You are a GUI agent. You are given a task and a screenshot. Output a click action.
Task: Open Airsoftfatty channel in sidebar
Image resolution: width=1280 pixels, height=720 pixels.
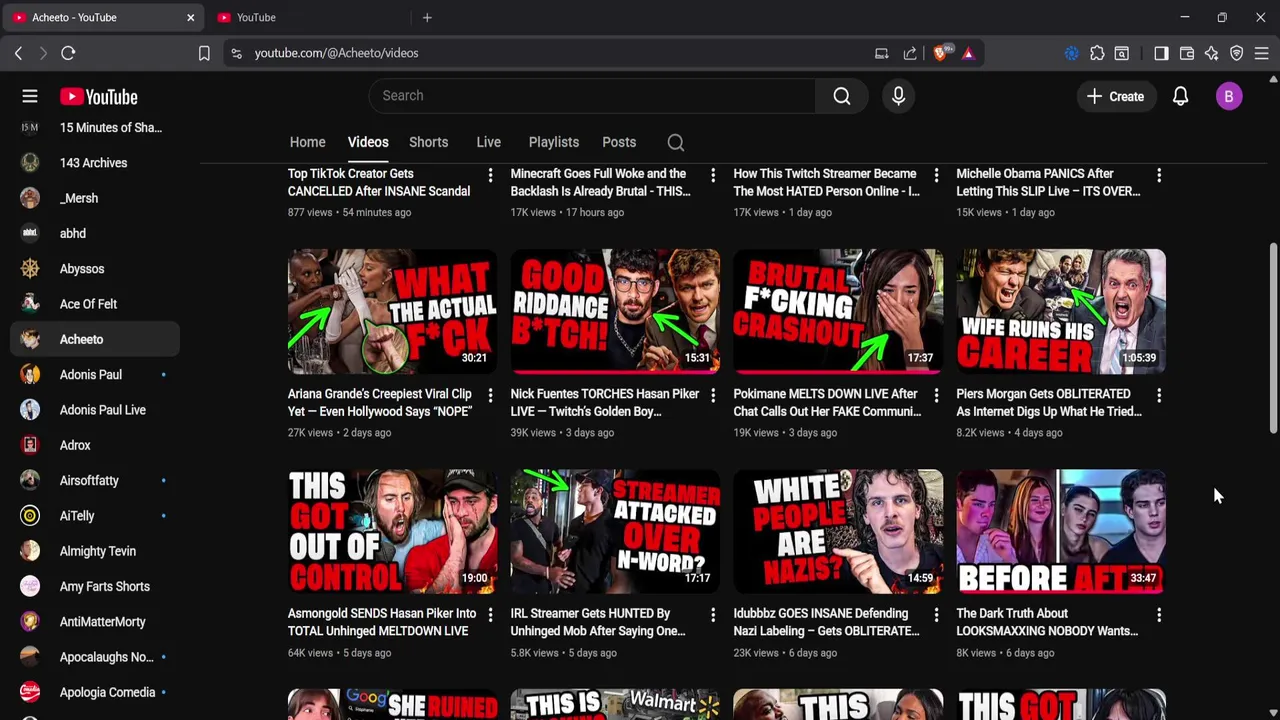coord(95,480)
